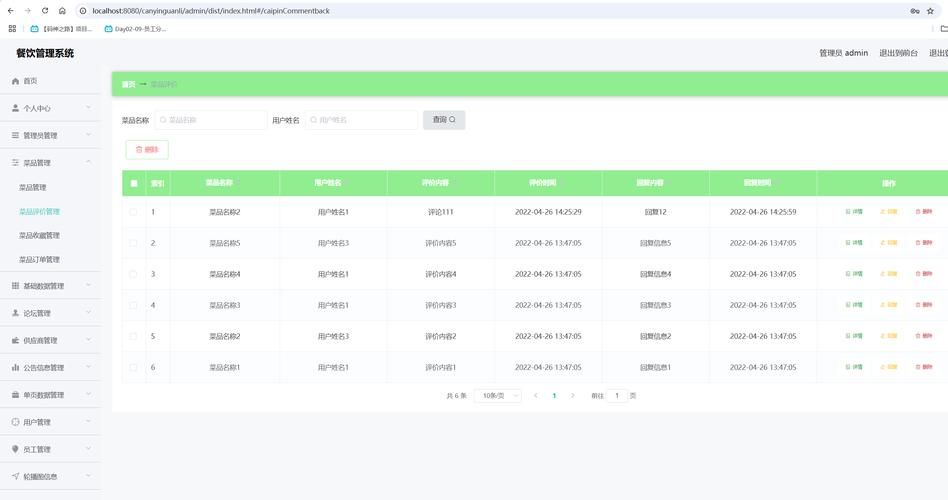Screen dimensions: 948x500
Task: Click the 首页 house icon in sidebar
Action: point(15,81)
